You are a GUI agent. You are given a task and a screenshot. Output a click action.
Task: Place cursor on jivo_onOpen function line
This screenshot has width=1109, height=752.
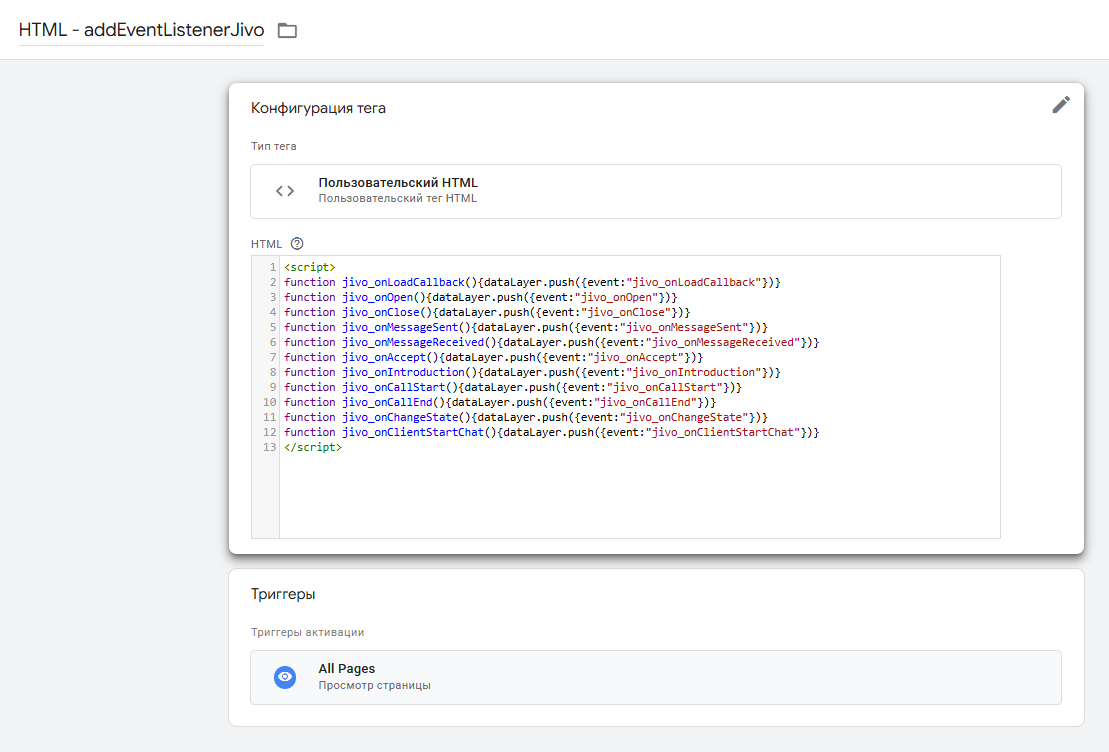point(480,297)
